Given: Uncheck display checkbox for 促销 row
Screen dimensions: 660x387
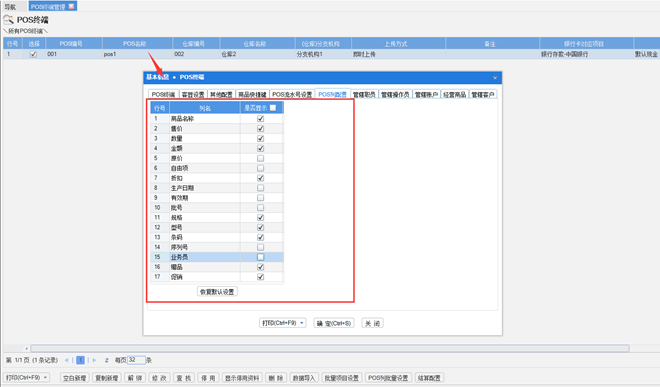Looking at the screenshot, I should tap(261, 277).
